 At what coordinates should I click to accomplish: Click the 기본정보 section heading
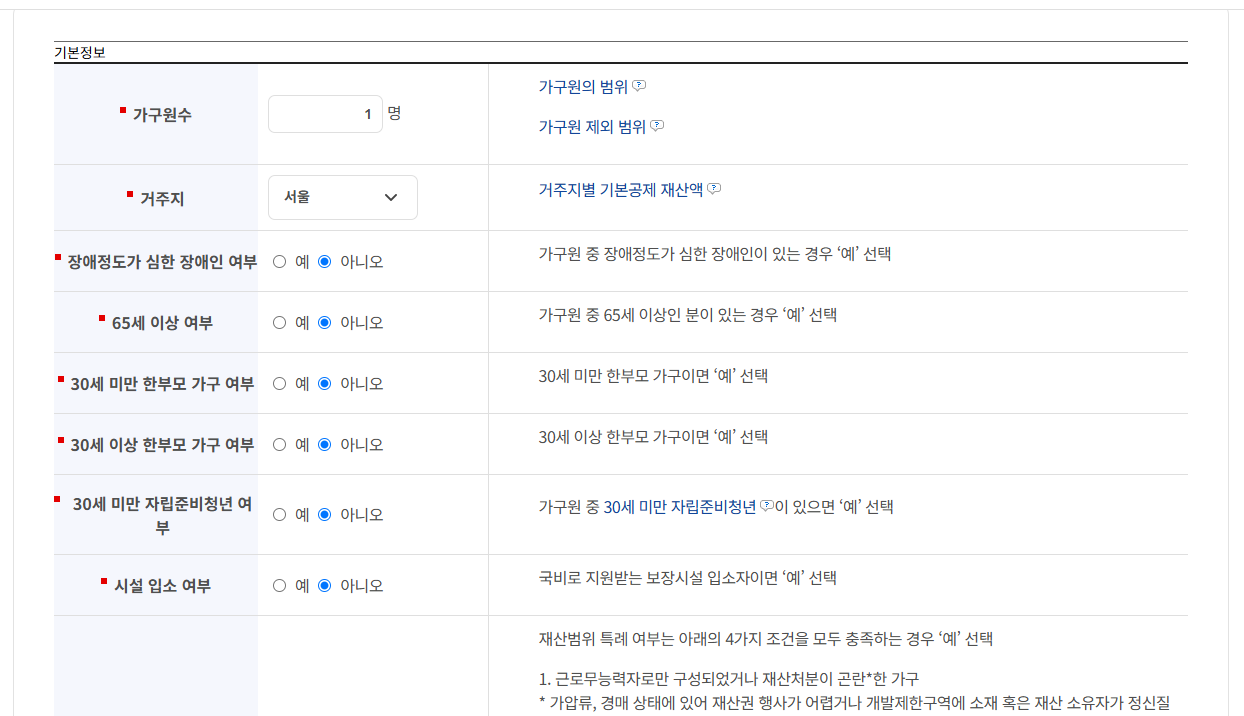[x=80, y=53]
